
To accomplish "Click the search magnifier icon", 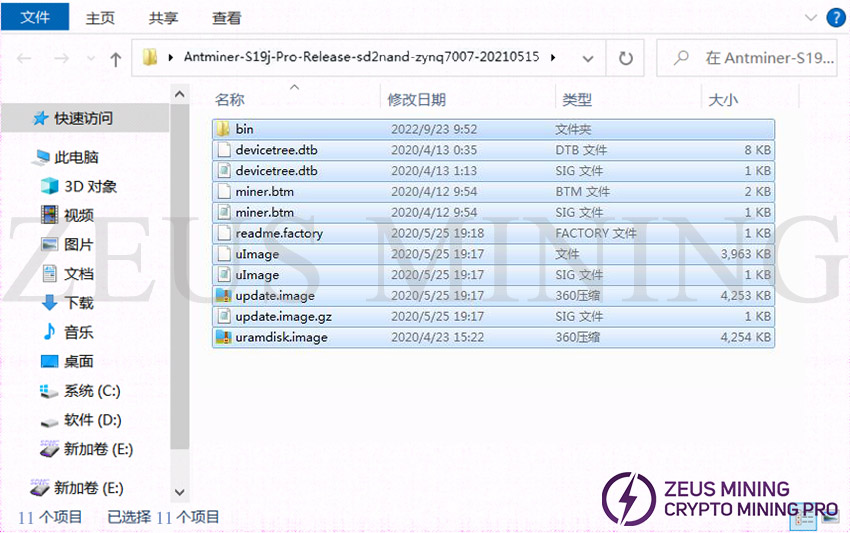I will pyautogui.click(x=681, y=57).
